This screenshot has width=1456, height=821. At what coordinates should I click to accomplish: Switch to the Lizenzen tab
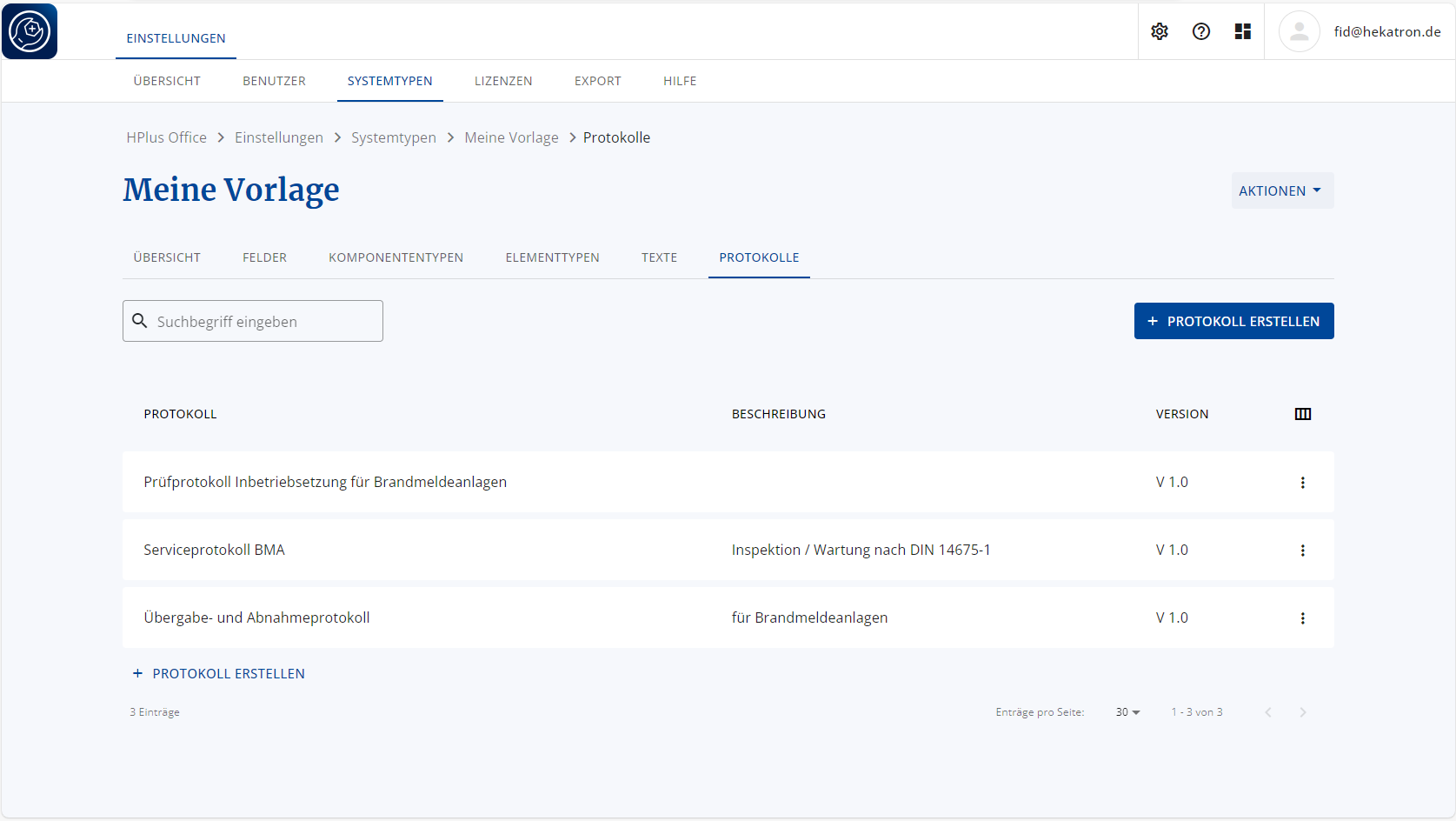click(503, 81)
